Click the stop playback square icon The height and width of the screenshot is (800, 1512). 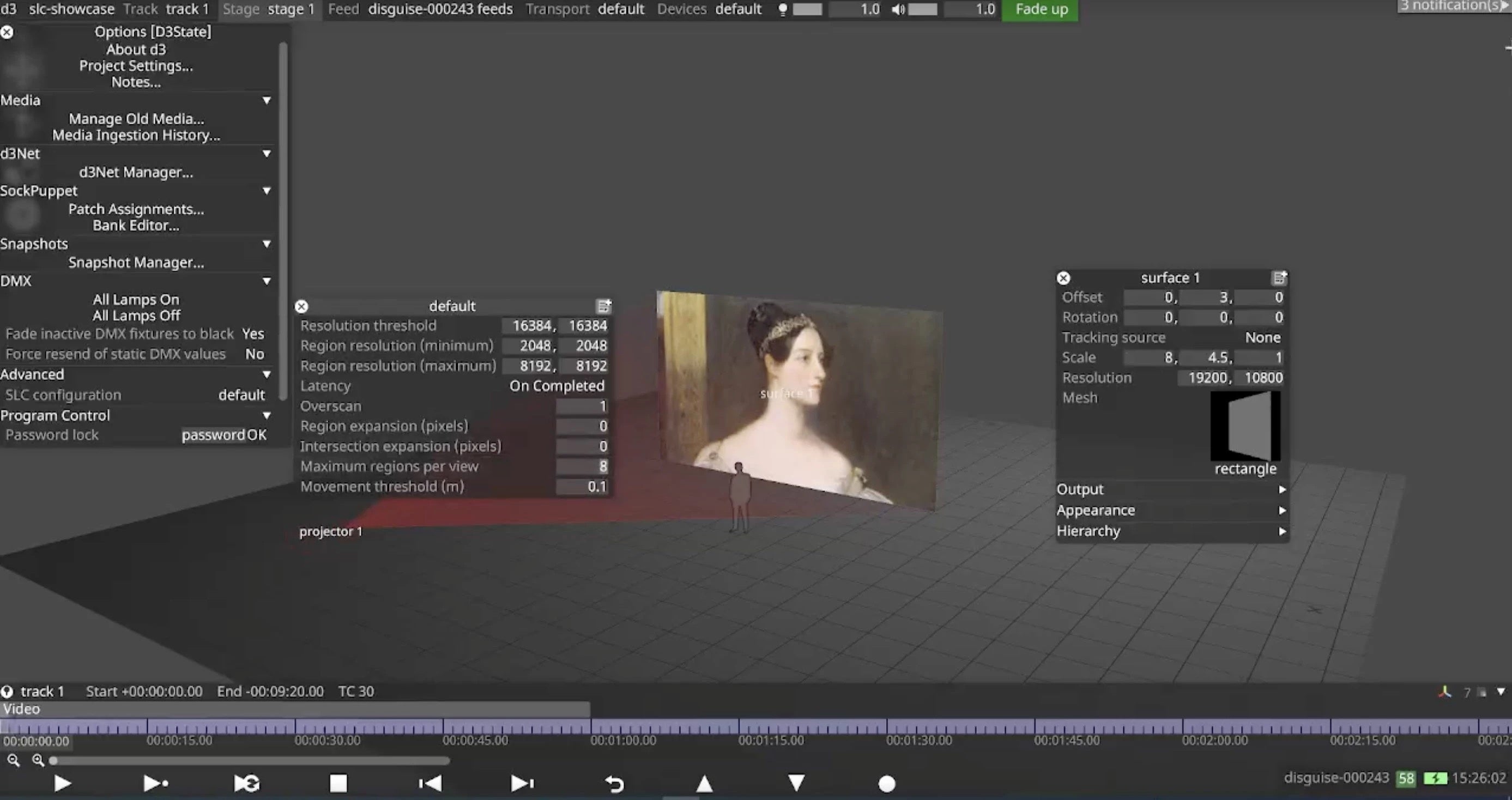[x=338, y=783]
